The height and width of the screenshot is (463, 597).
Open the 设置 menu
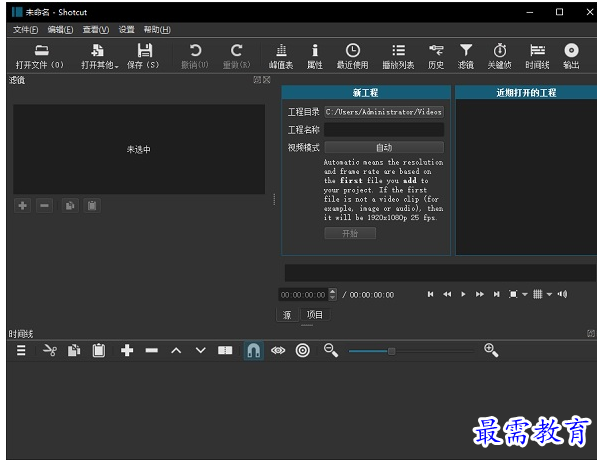click(126, 30)
